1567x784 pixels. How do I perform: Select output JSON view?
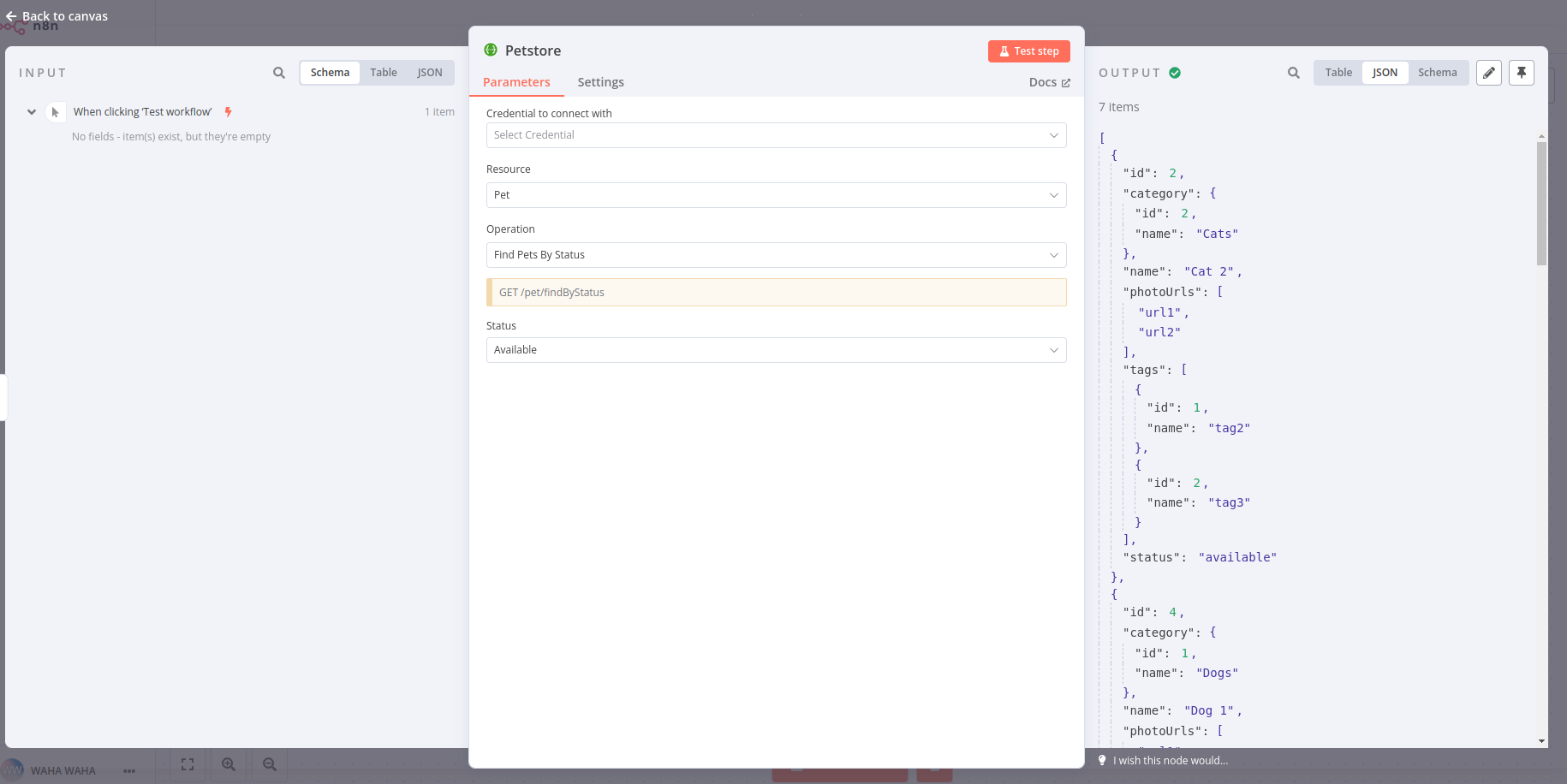click(x=1385, y=73)
